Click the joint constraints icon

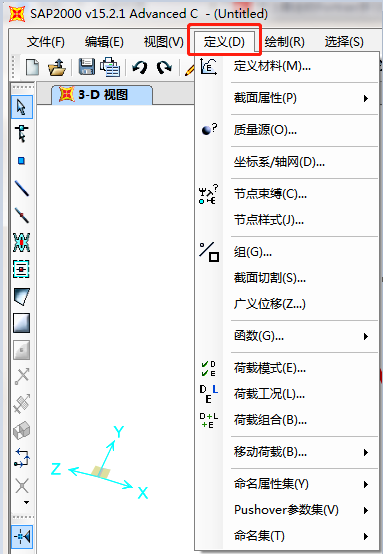208,194
